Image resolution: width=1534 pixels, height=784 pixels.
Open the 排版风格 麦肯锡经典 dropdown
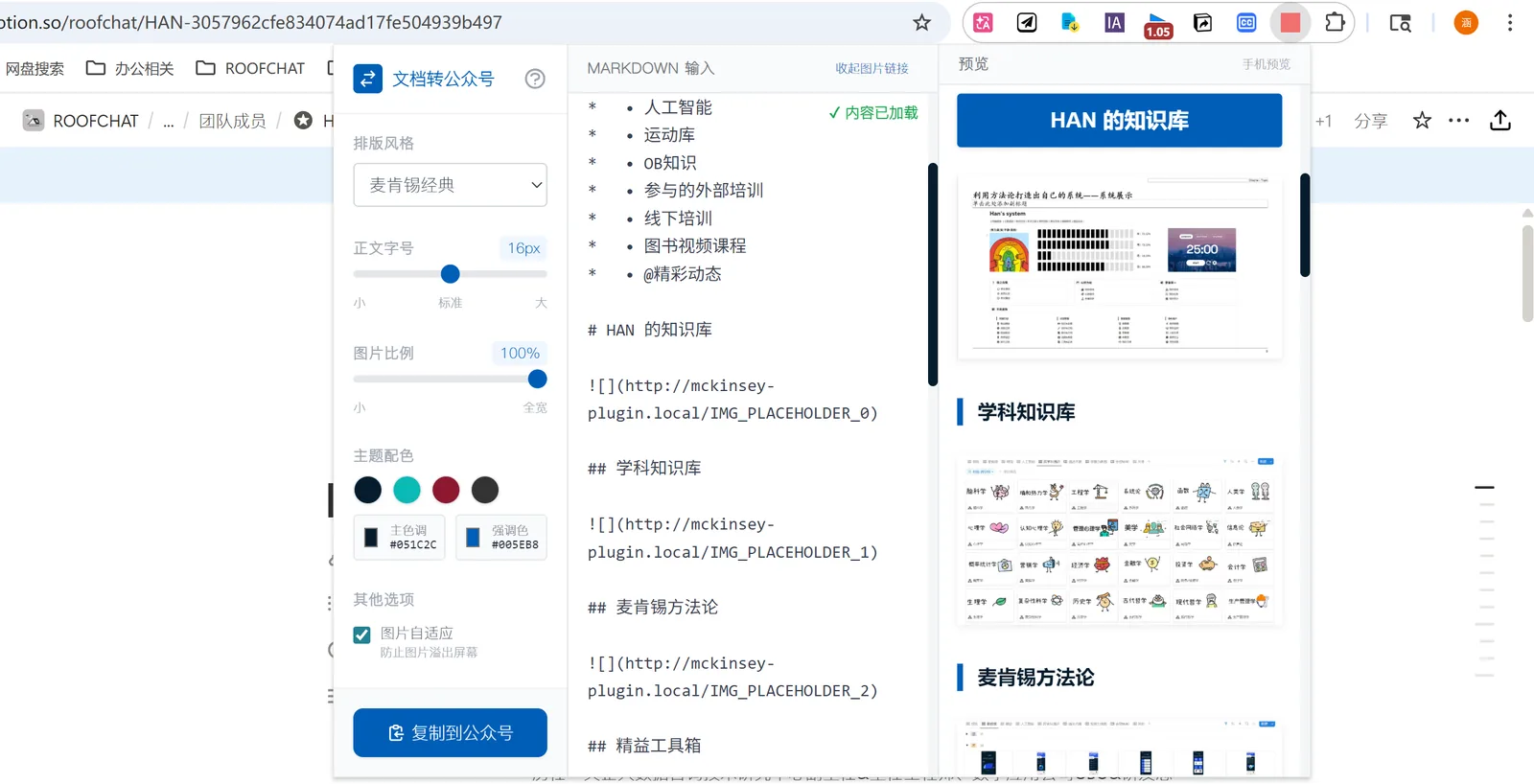(450, 185)
